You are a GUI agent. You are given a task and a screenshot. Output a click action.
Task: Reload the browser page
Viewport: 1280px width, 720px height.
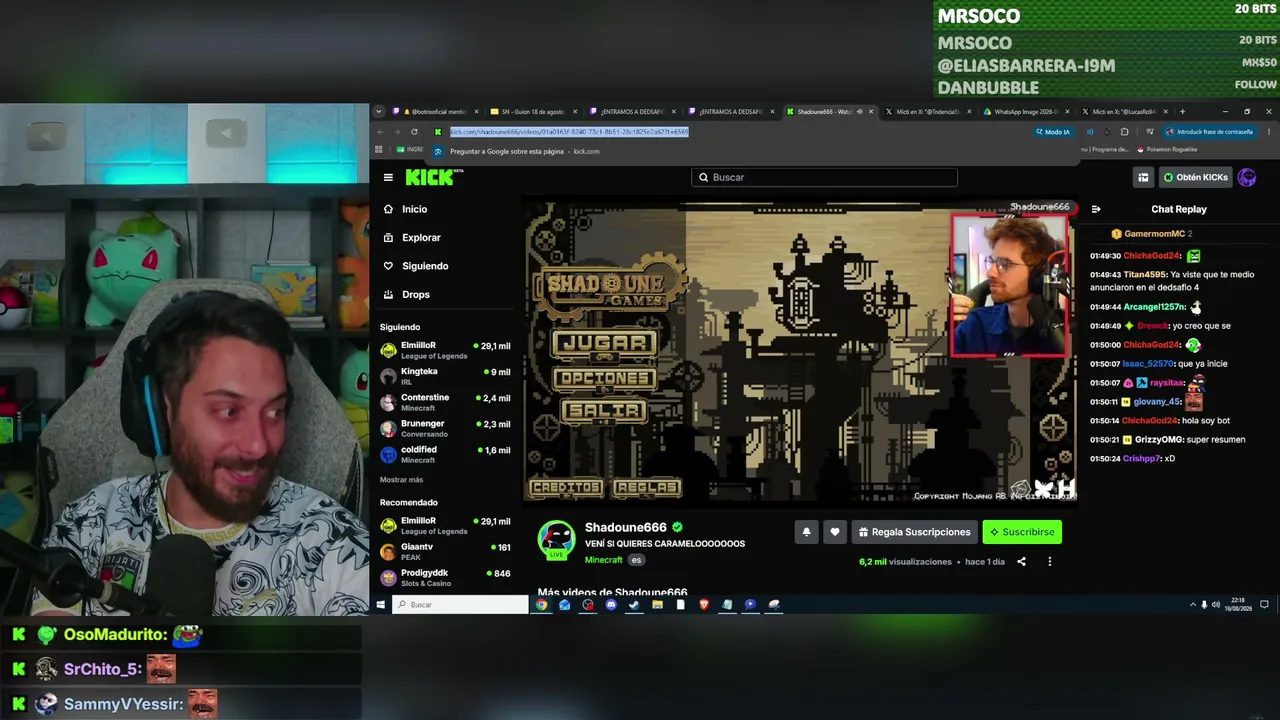pos(414,132)
